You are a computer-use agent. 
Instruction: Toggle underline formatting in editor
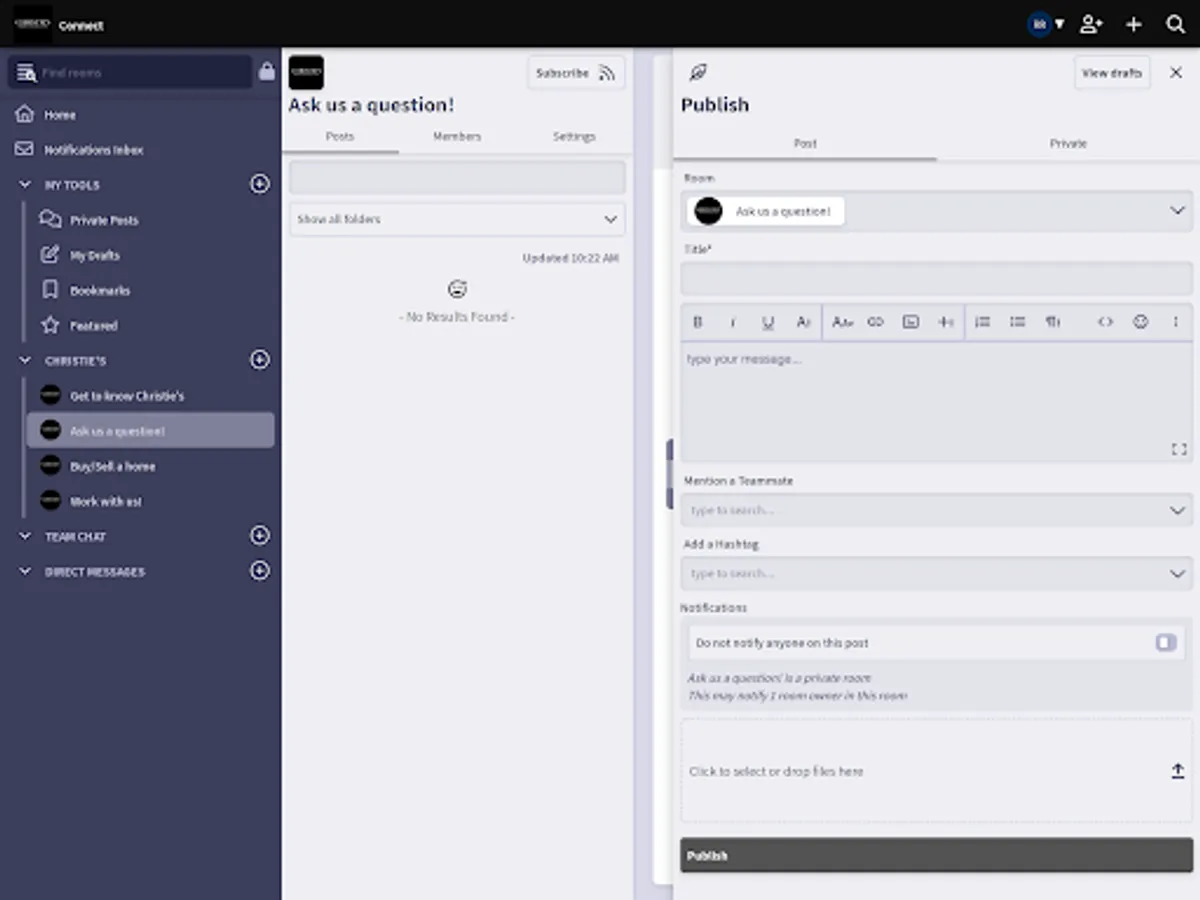768,322
